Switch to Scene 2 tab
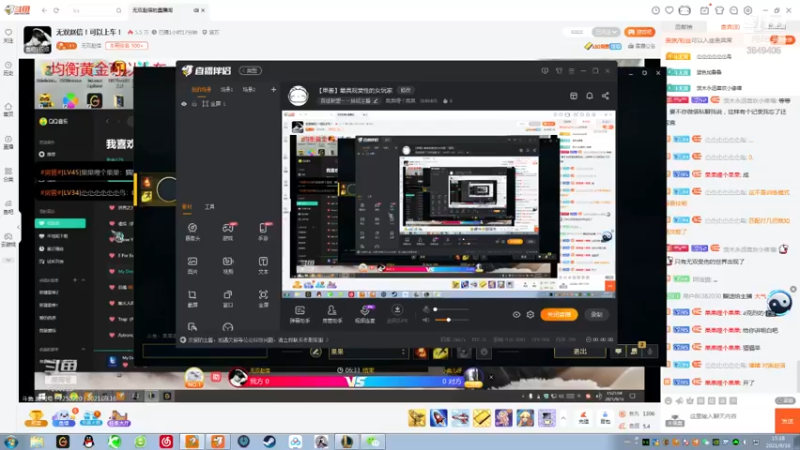This screenshot has height=450, width=800. (x=248, y=90)
